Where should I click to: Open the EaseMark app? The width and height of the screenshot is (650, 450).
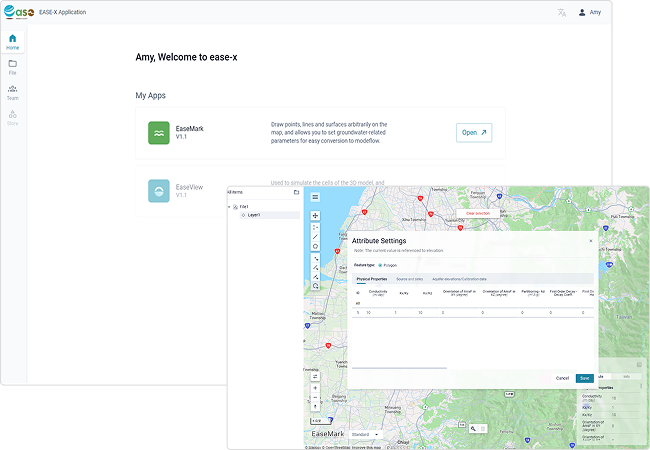point(474,133)
